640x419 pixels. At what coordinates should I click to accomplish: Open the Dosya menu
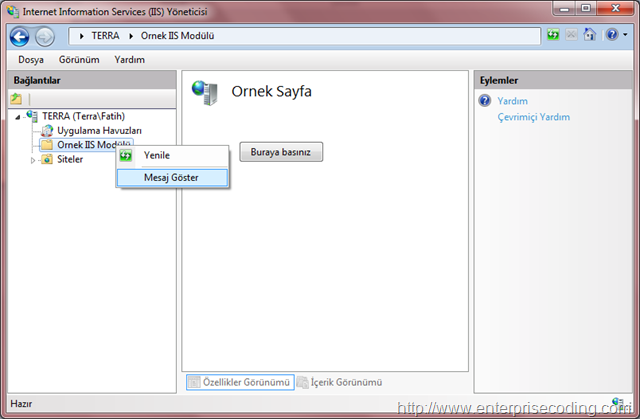(31, 60)
